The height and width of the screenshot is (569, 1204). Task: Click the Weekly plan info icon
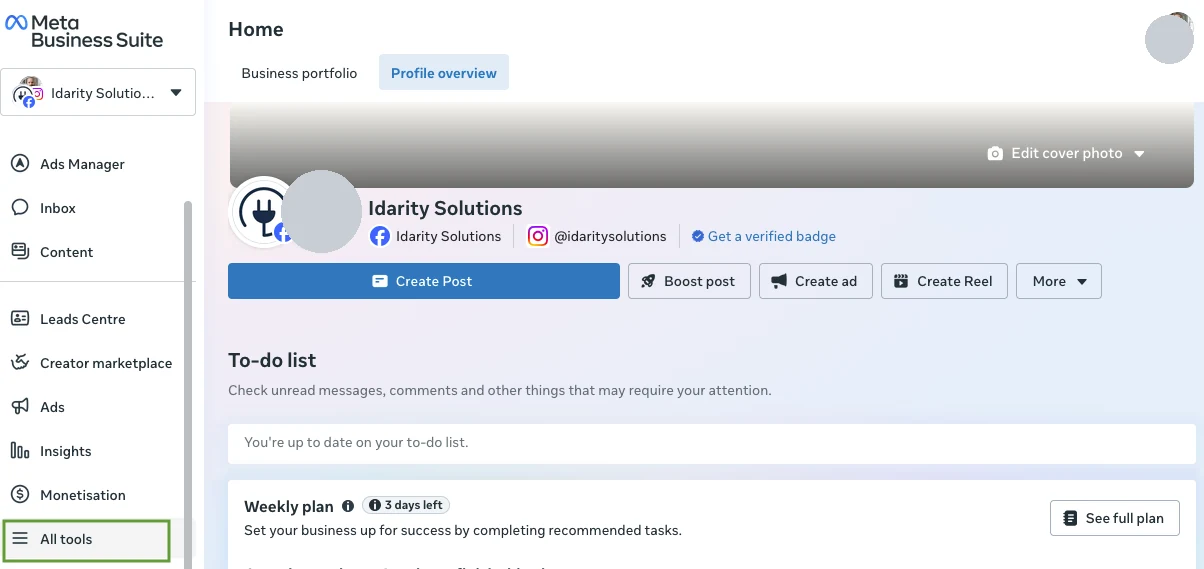click(x=348, y=506)
